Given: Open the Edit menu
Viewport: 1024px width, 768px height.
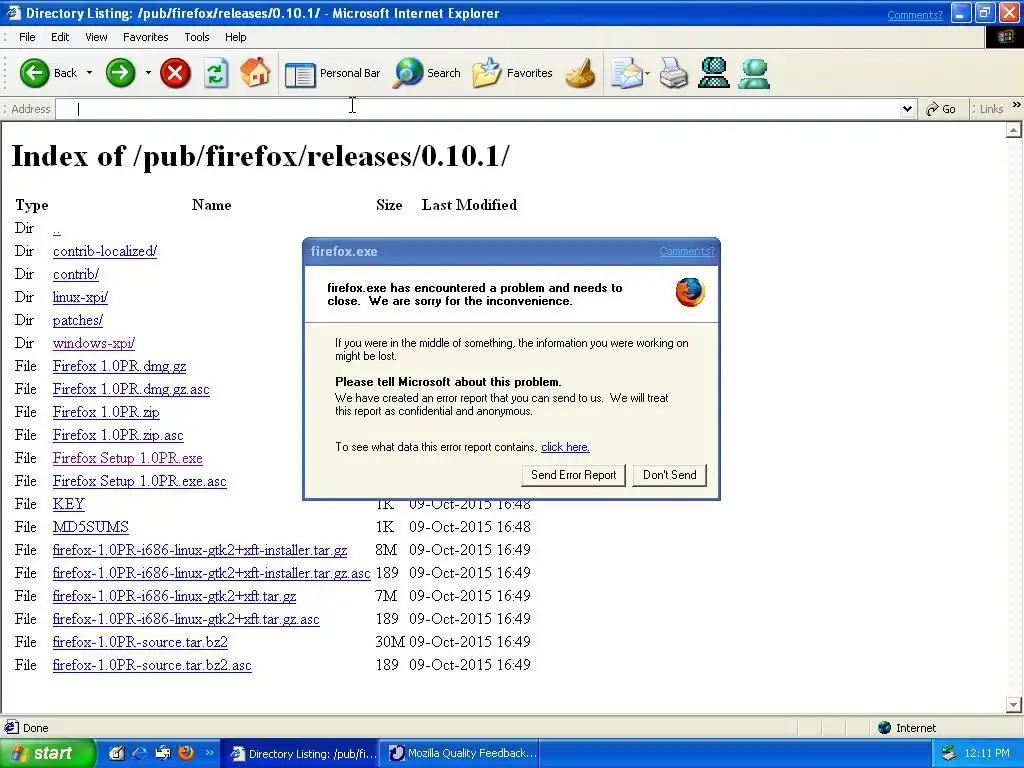Looking at the screenshot, I should (x=60, y=37).
